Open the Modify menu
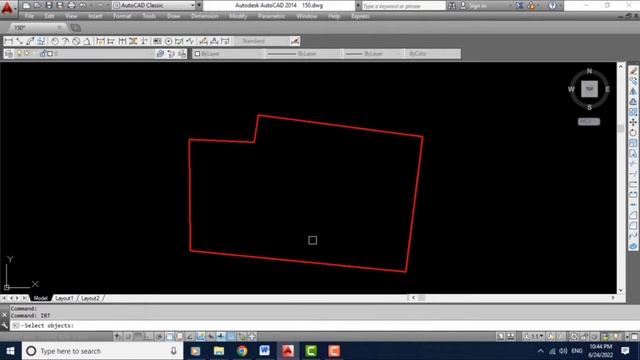 (238, 16)
